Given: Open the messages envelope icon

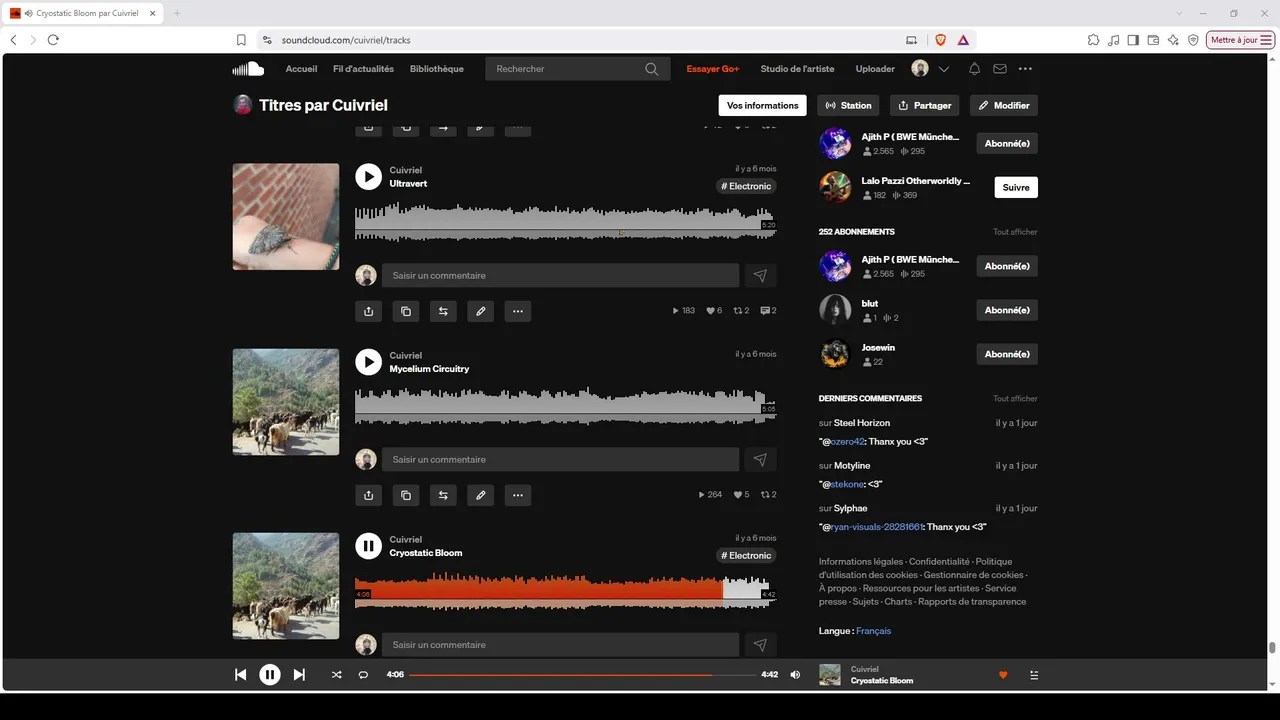Looking at the screenshot, I should (1000, 69).
